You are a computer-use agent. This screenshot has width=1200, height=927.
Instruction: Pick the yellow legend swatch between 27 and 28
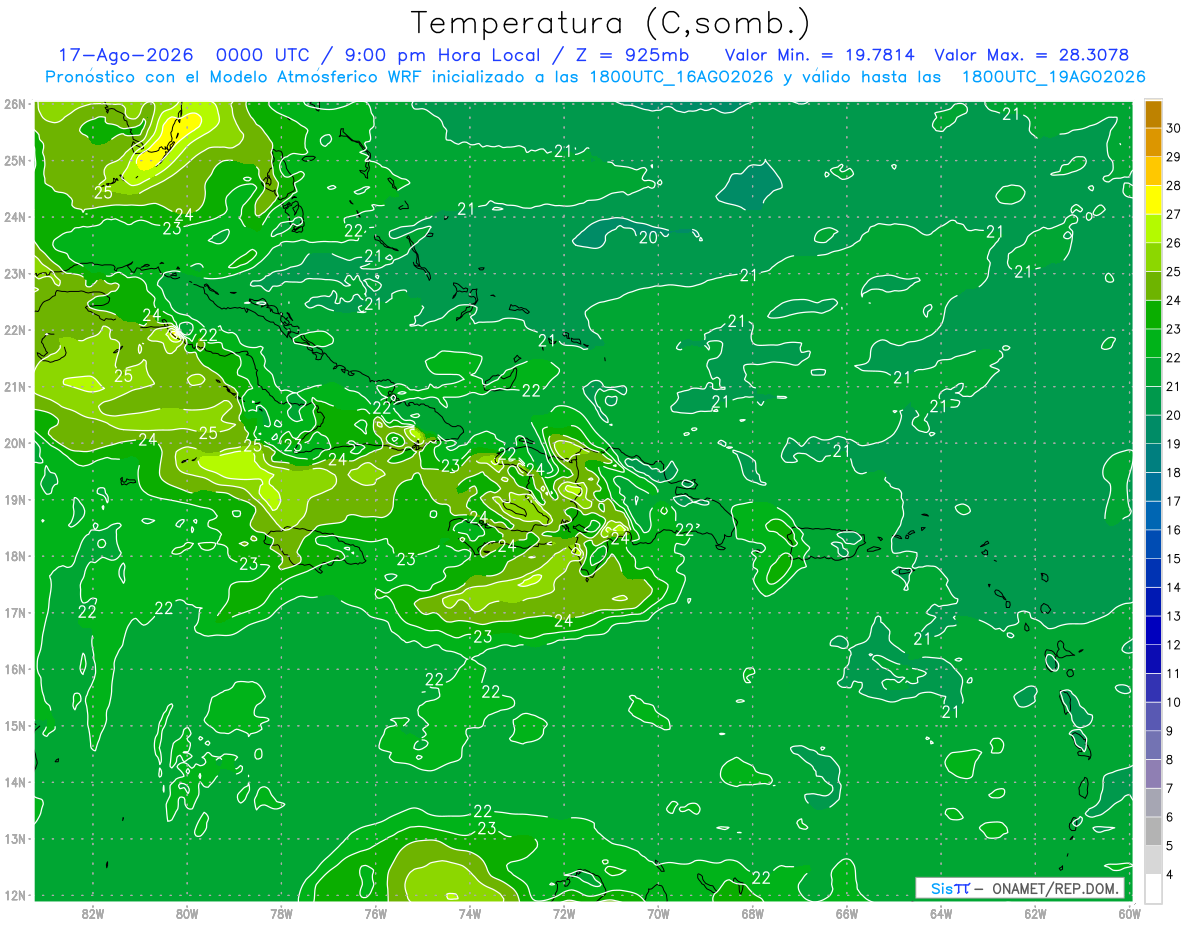pyautogui.click(x=1153, y=199)
